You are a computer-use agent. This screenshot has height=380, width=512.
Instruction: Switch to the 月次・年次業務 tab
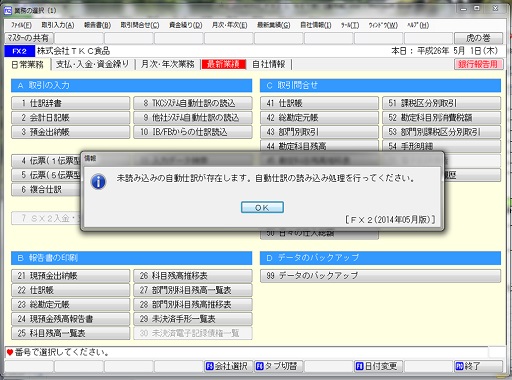point(168,64)
